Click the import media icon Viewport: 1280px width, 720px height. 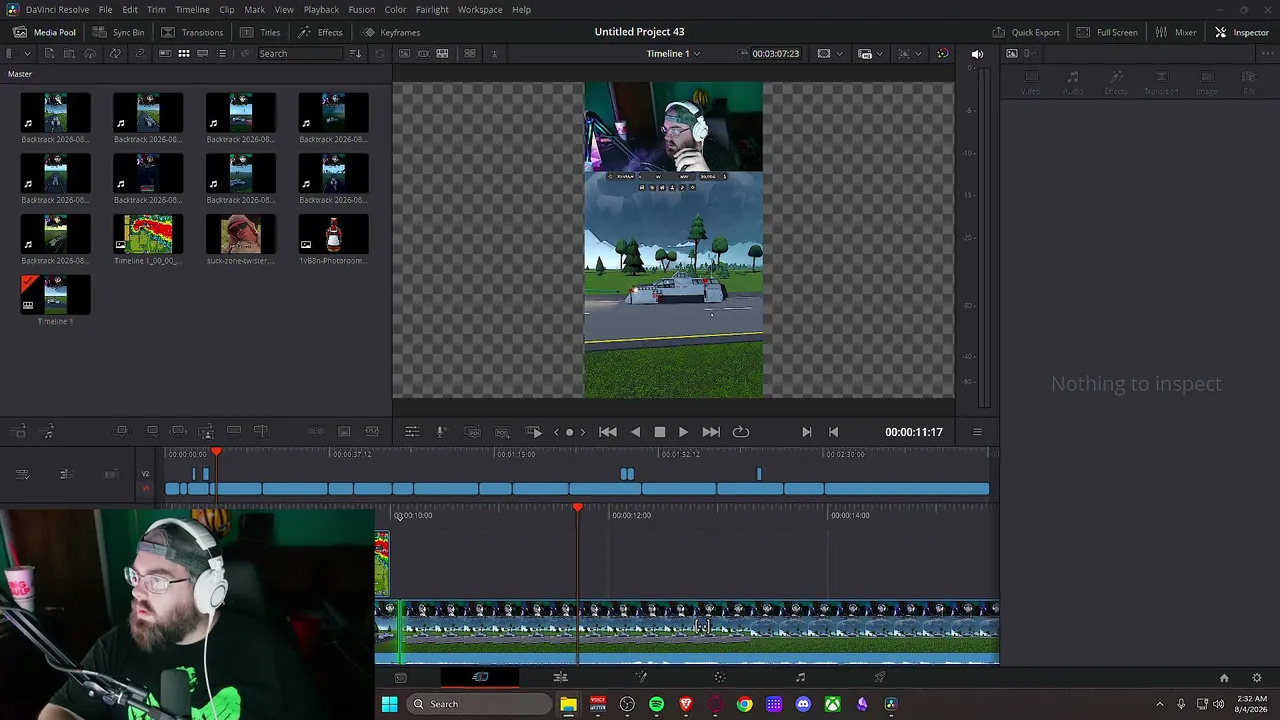[49, 53]
